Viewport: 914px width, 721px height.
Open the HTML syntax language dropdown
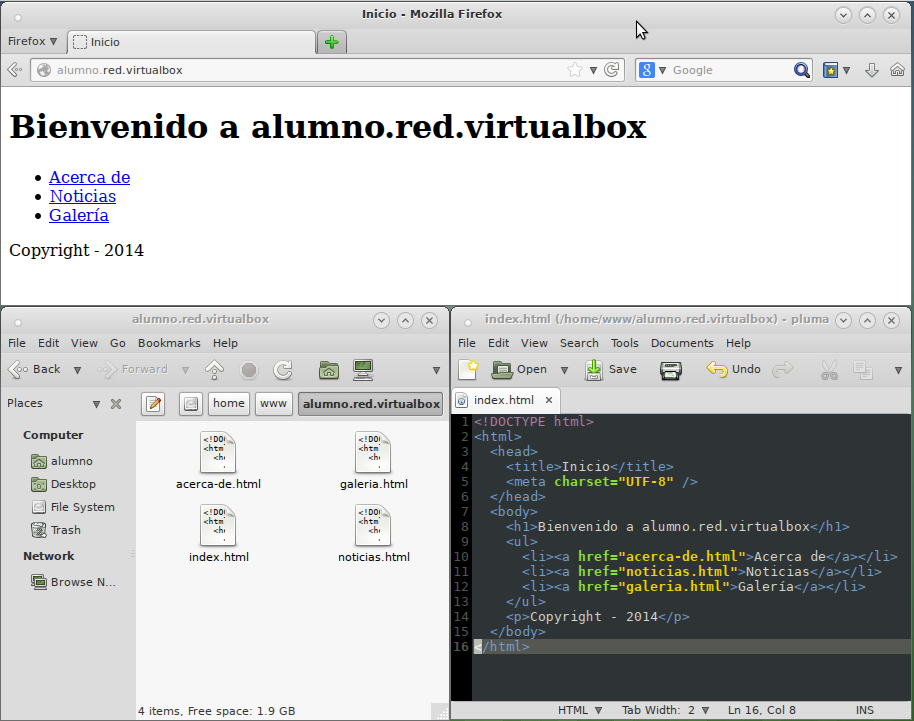[x=580, y=710]
